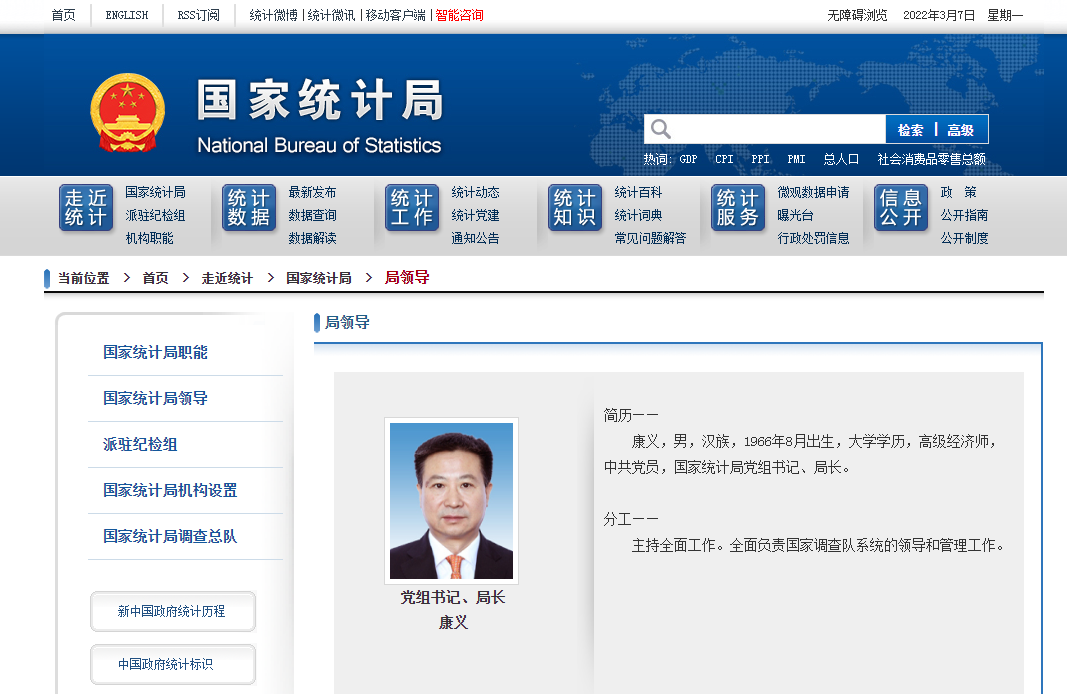This screenshot has height=694, width=1067.
Task: Go to 走近统计 in breadcrumb path
Action: pos(227,278)
